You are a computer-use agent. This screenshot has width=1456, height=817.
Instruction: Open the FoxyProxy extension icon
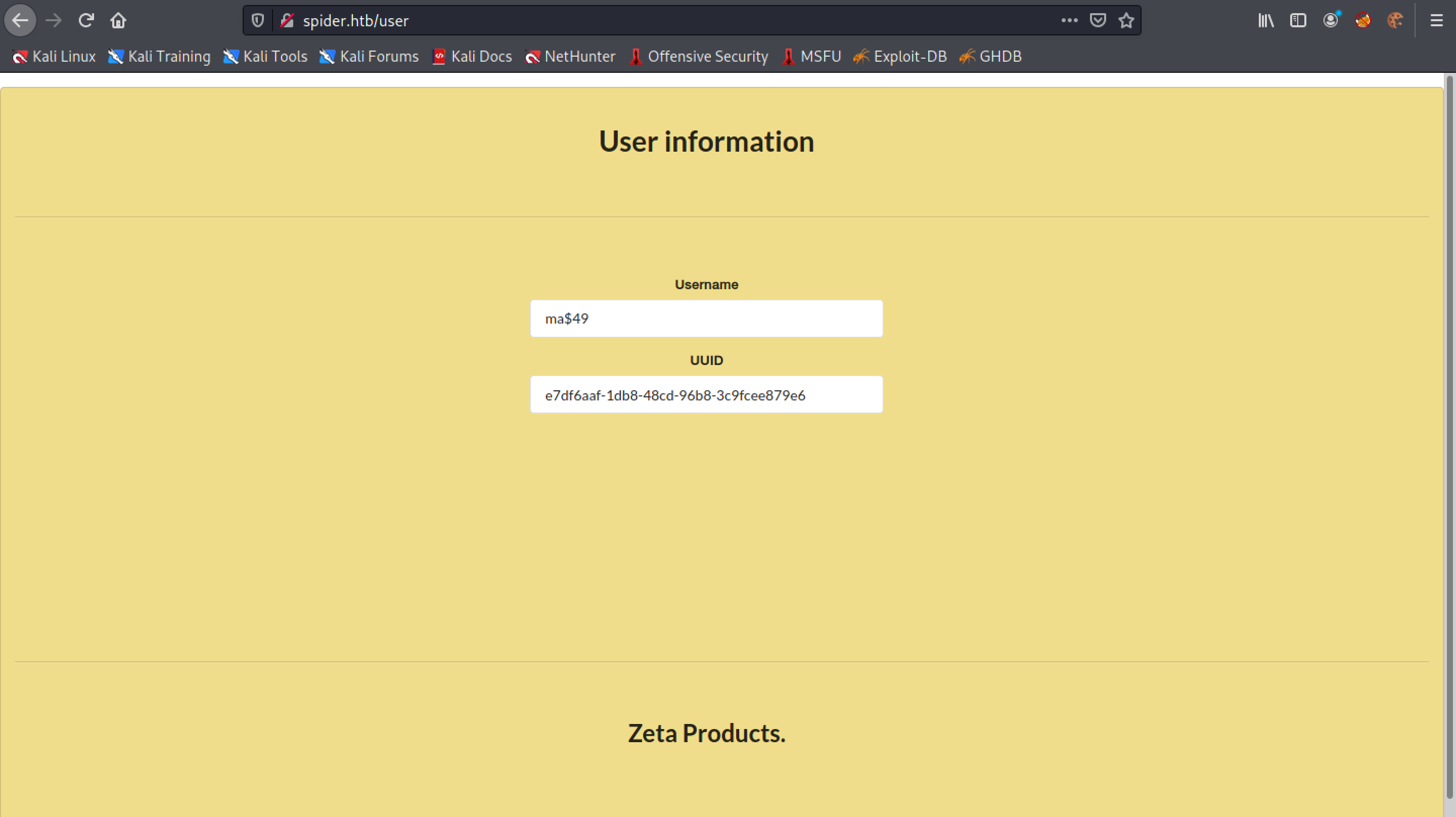(x=1363, y=21)
